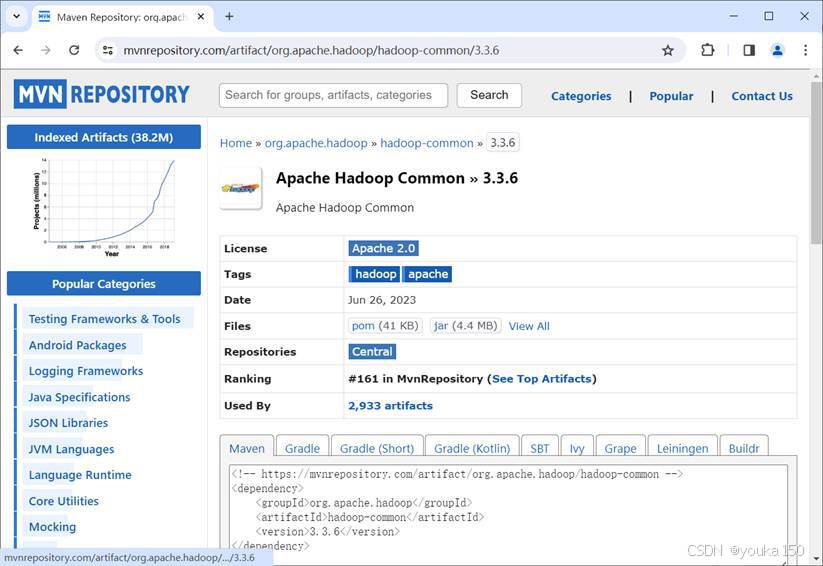
Task: Open a new browser tab
Action: coord(229,17)
